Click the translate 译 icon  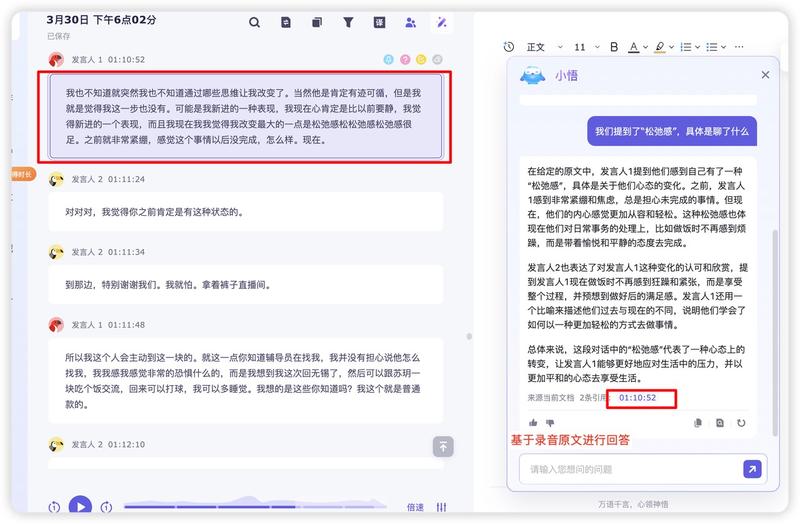click(x=379, y=22)
